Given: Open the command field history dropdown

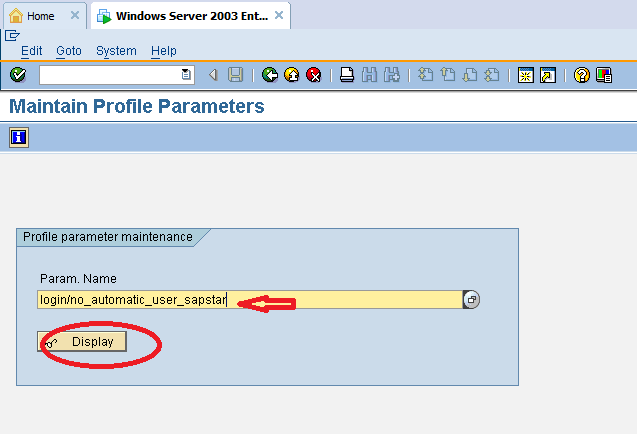Looking at the screenshot, I should pos(186,75).
